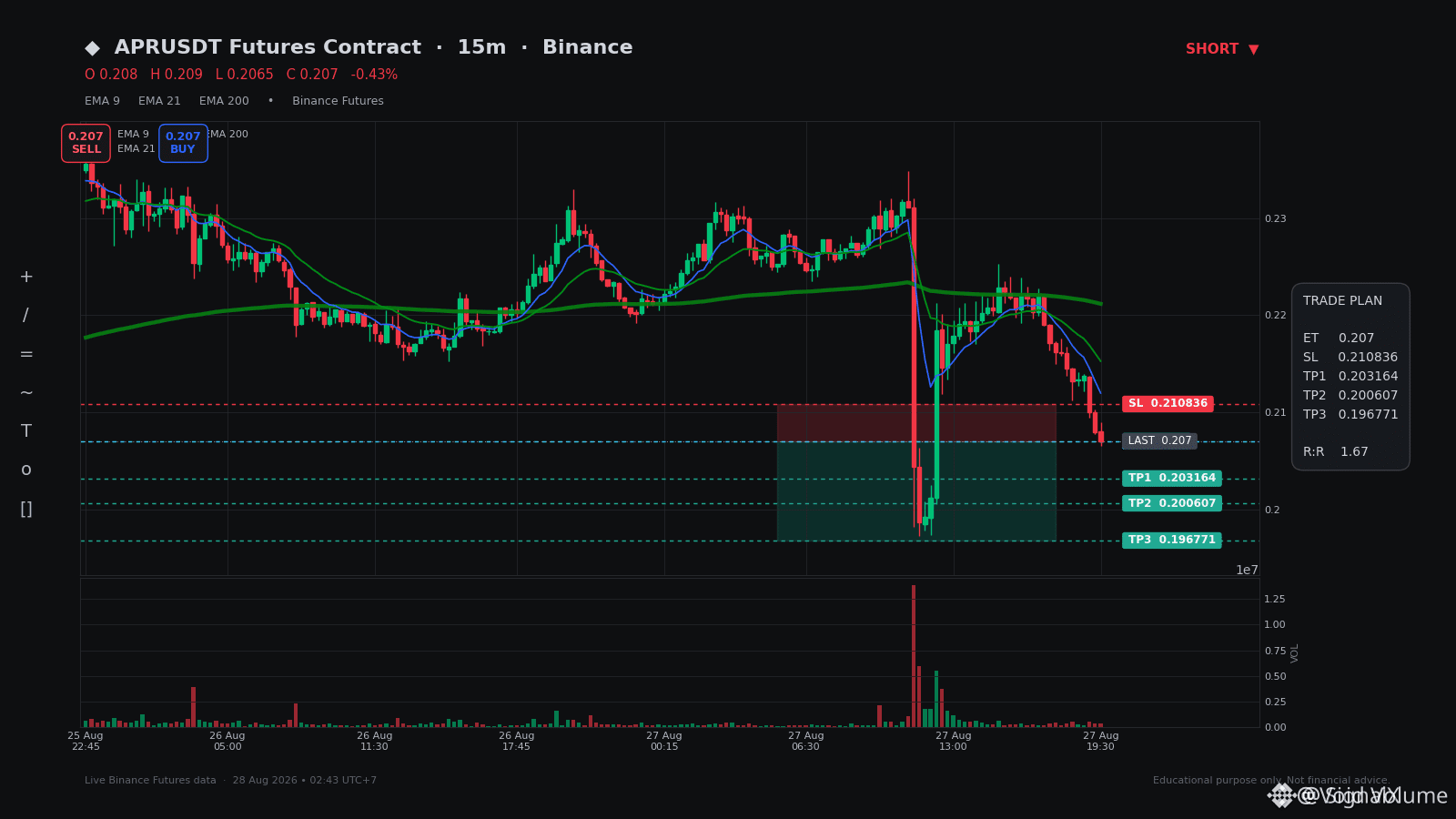Click the 26 Aug 05:00 time axis label
The image size is (1456, 819).
[227, 741]
